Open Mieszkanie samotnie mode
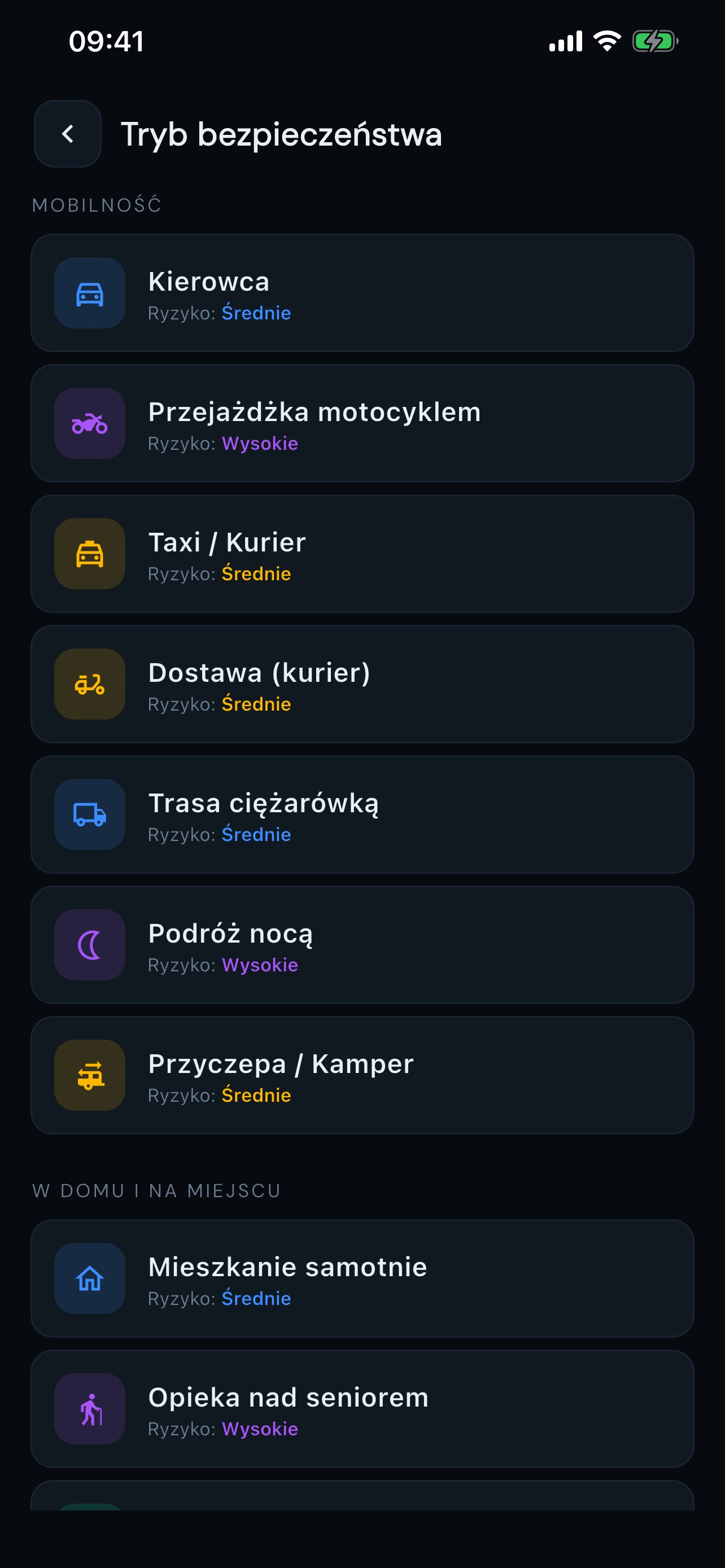 tap(362, 1278)
